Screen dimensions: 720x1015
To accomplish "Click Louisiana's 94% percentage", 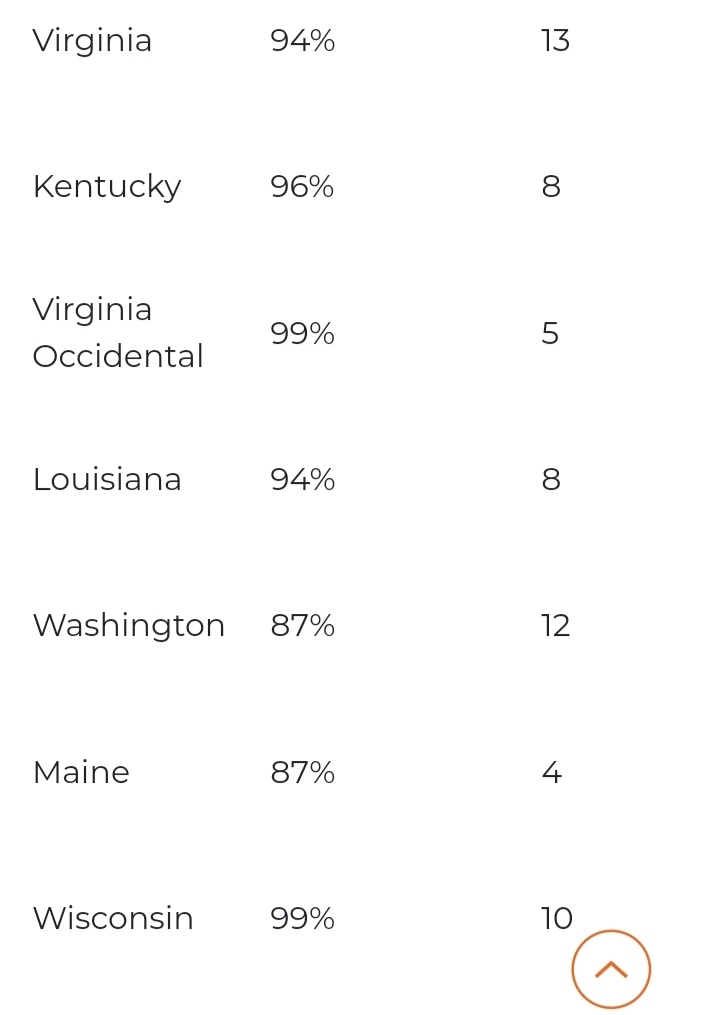I will point(302,480).
